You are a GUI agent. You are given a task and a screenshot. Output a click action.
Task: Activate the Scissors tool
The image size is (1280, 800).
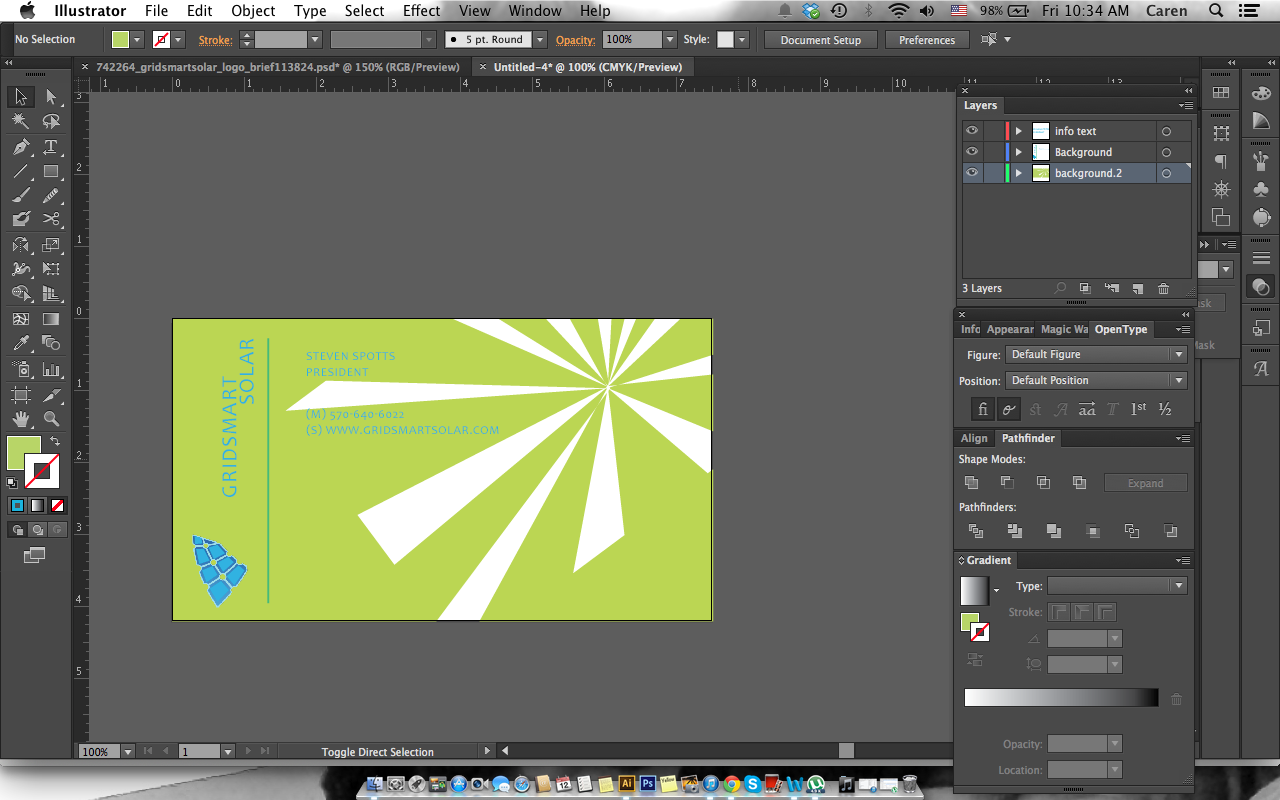click(x=51, y=219)
